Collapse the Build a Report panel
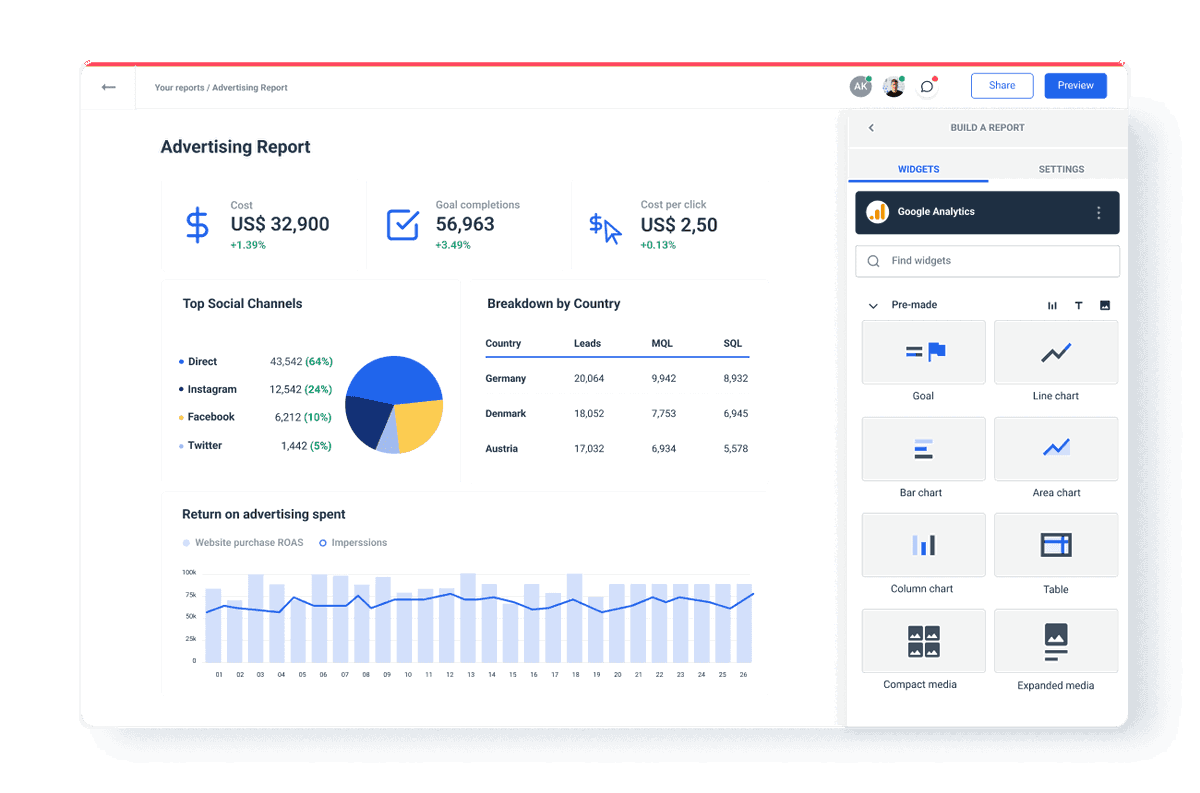The width and height of the screenshot is (1200, 793). click(x=871, y=128)
